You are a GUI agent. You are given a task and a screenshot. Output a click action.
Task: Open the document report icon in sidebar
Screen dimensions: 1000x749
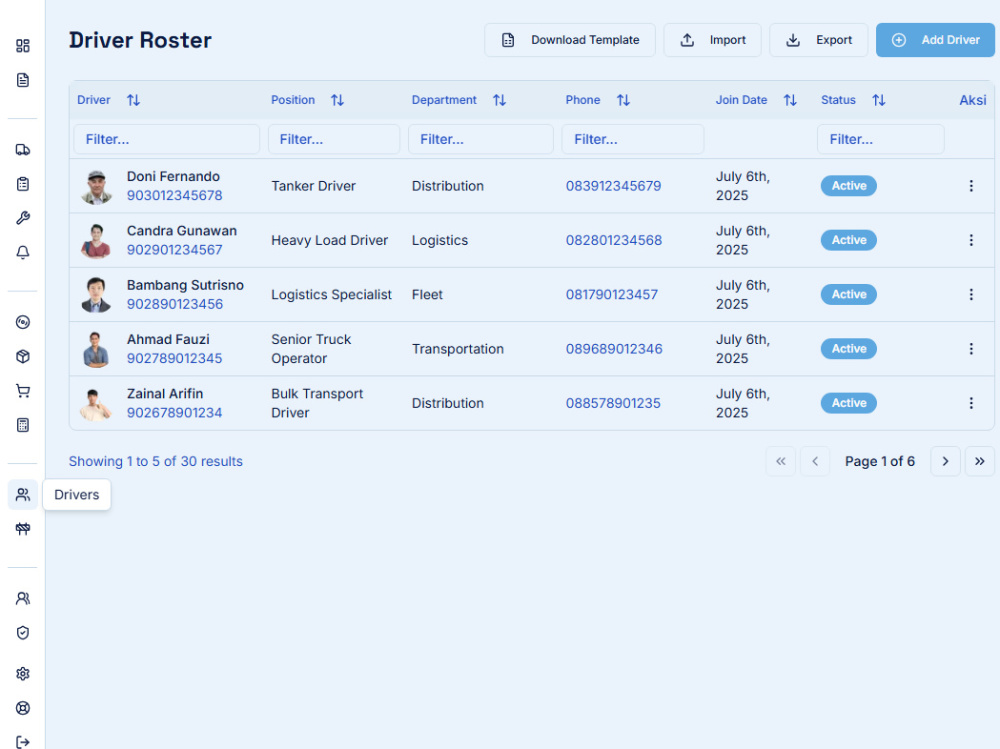tap(22, 80)
